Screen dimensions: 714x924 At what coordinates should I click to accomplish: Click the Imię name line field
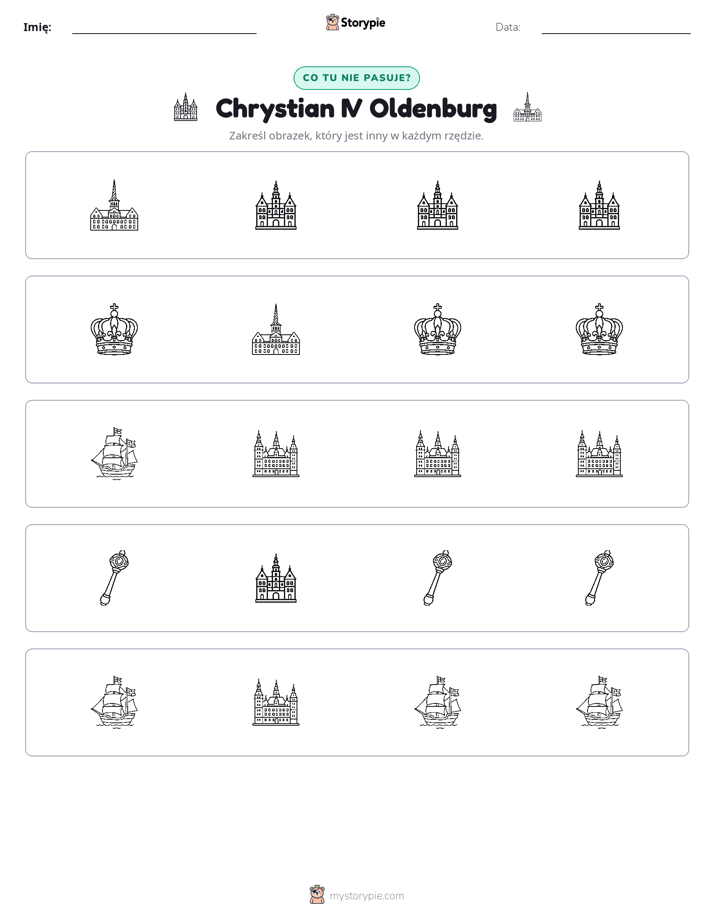pos(164,27)
